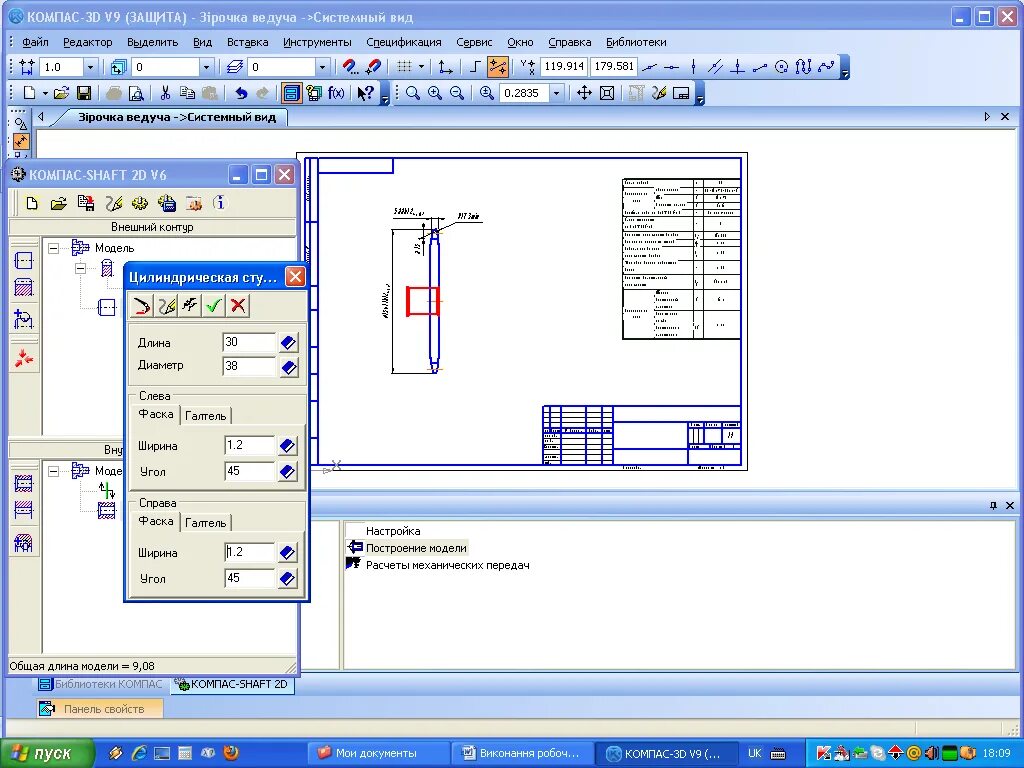Toggle the grid display button

405,67
